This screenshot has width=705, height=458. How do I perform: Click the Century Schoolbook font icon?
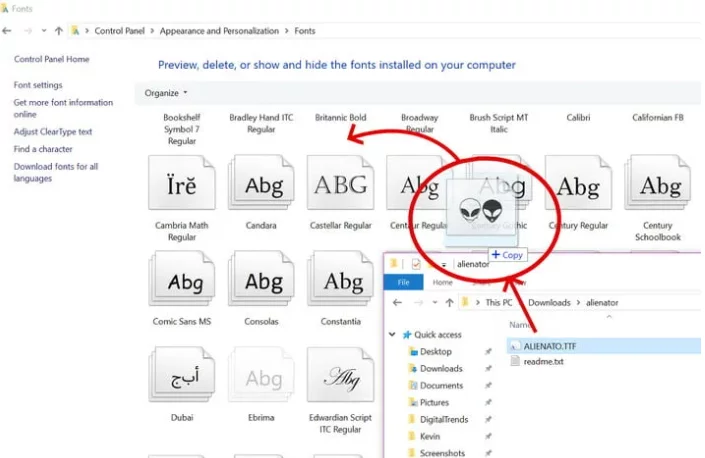658,186
